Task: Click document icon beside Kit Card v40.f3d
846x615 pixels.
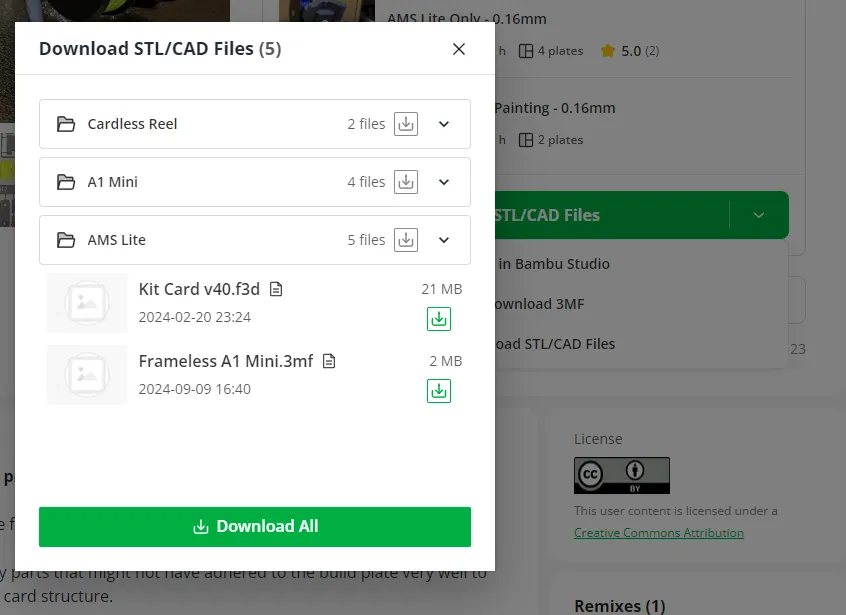Action: coord(276,289)
